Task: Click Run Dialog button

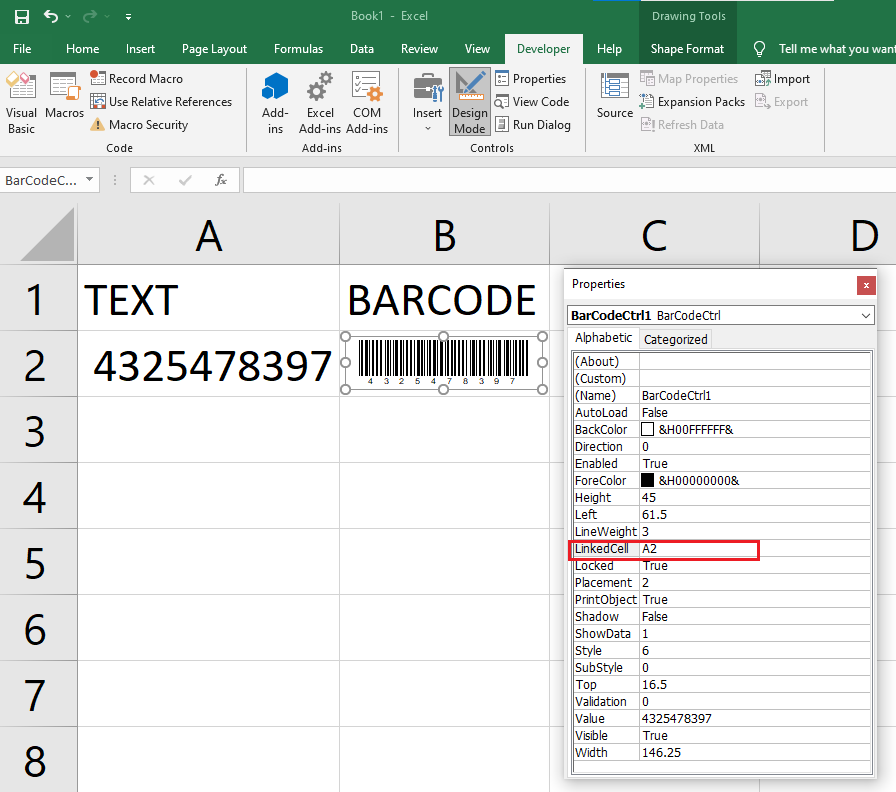Action: tap(533, 125)
